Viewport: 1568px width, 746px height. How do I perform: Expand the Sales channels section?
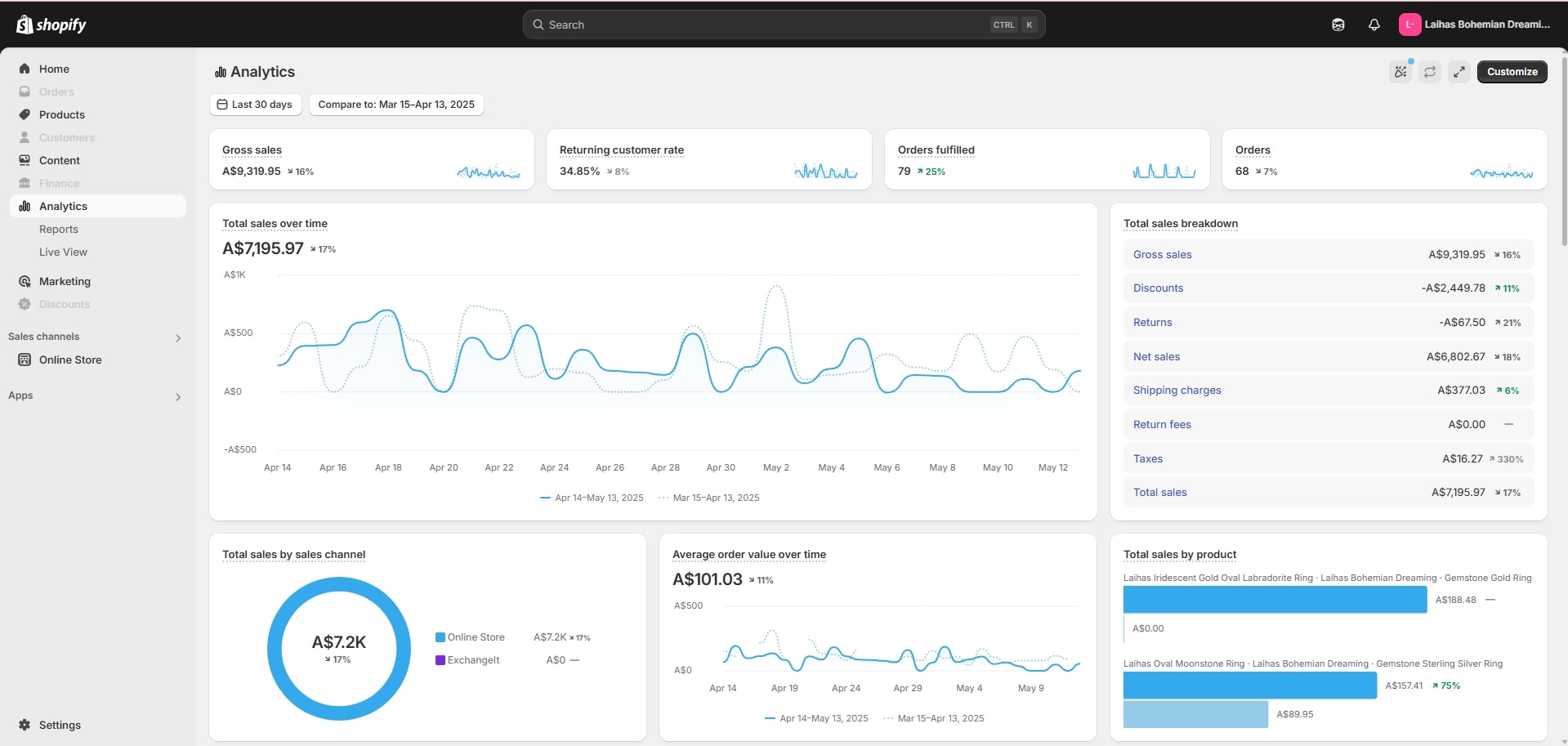[177, 337]
